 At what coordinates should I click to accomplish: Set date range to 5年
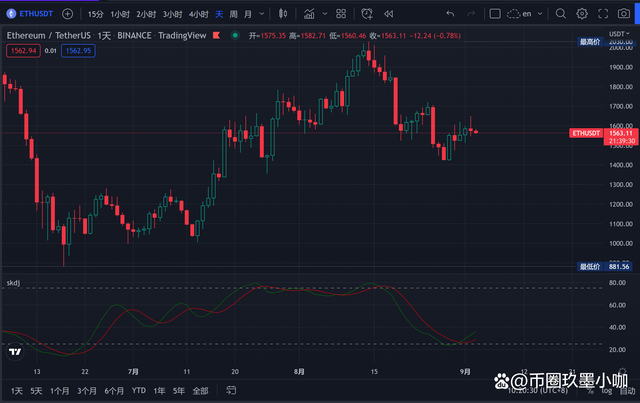(179, 391)
